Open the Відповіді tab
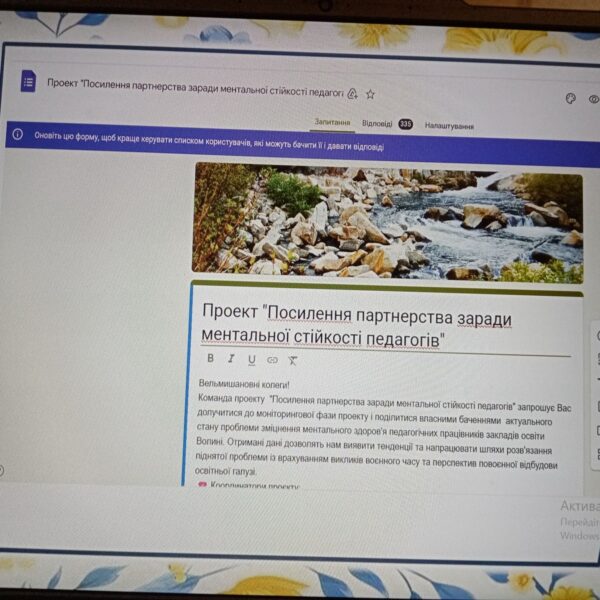600x600 pixels. [377, 124]
